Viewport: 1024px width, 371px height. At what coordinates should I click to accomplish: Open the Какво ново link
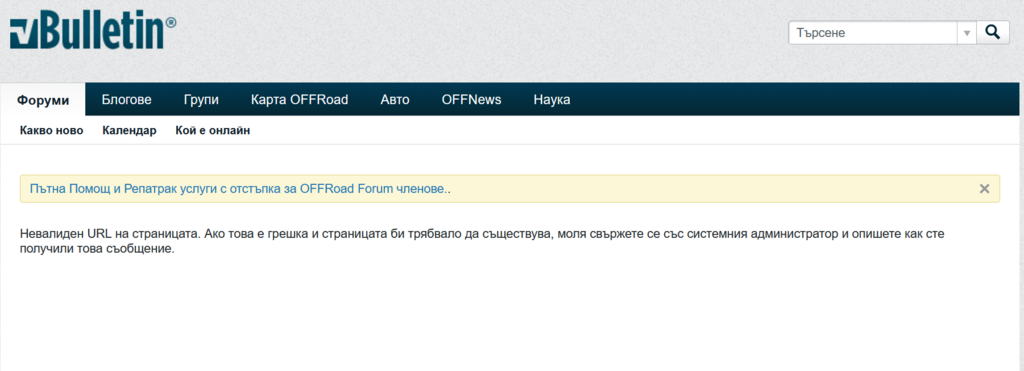(x=52, y=131)
